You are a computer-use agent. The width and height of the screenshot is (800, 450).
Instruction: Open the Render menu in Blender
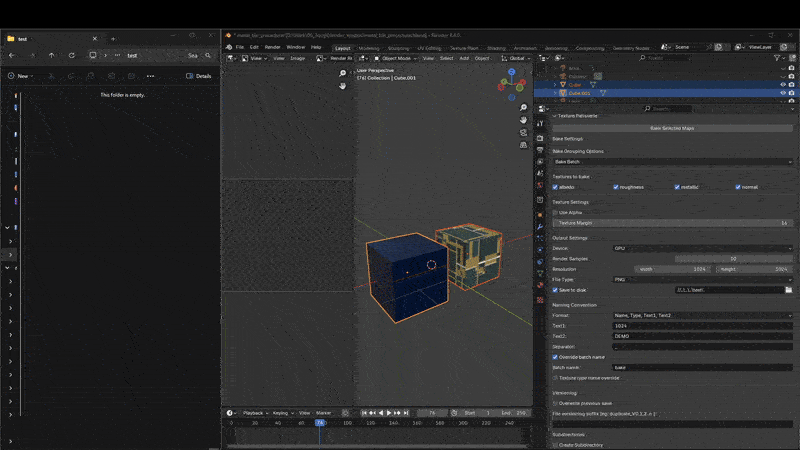[272, 47]
